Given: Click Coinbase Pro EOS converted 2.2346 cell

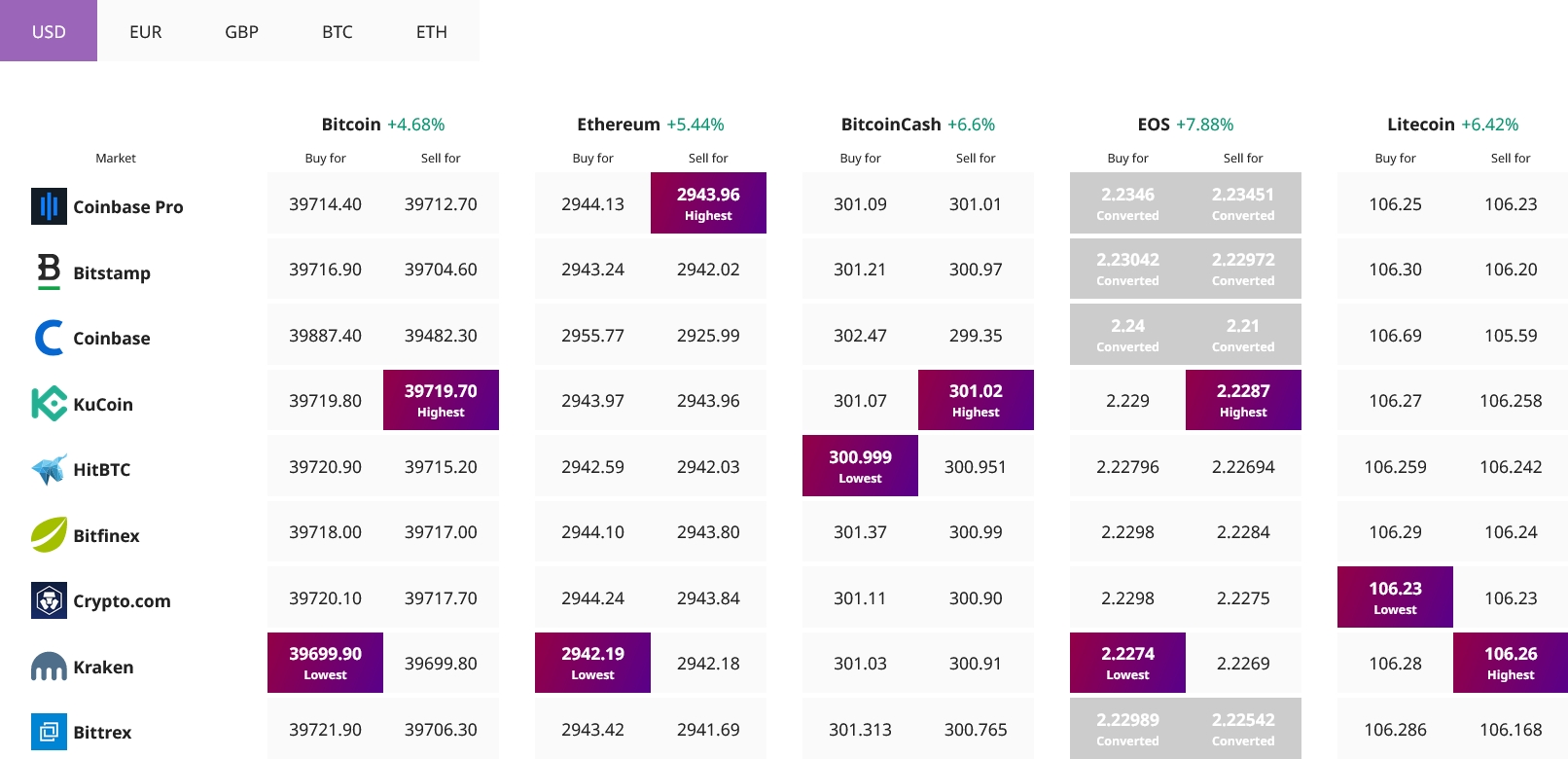Looking at the screenshot, I should click(x=1127, y=203).
